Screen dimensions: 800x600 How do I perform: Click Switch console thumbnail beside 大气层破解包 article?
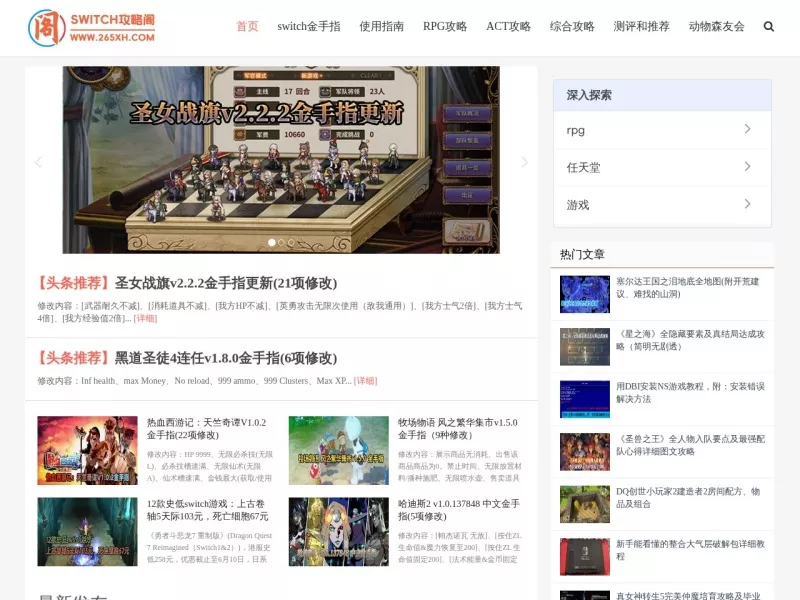point(585,557)
